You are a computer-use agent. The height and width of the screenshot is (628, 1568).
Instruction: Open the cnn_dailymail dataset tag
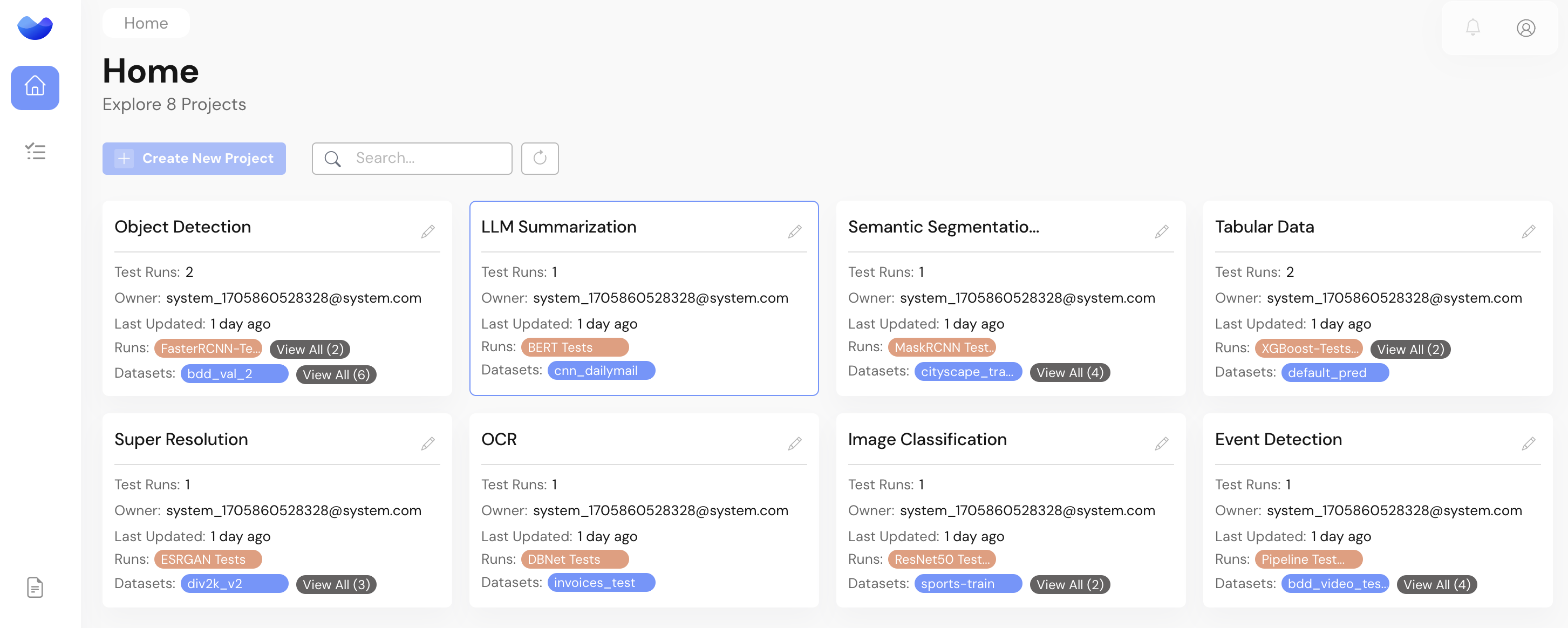tap(600, 371)
